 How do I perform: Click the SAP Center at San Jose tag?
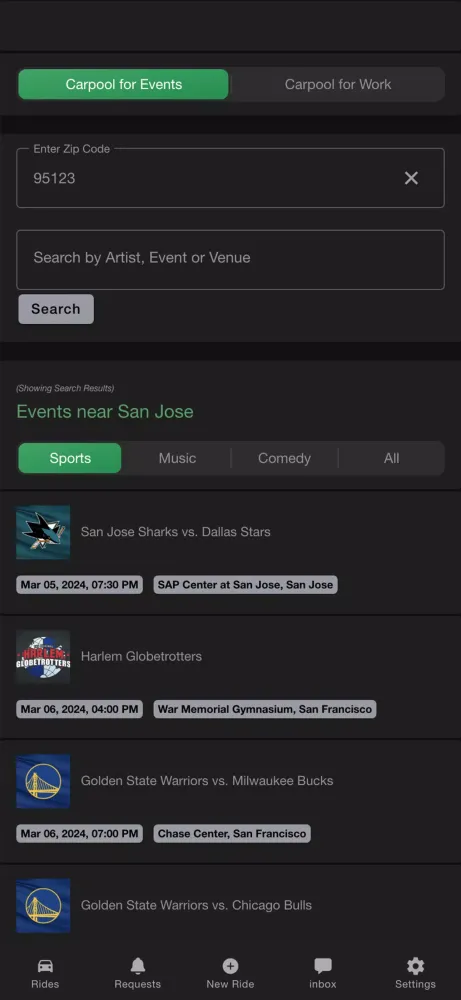(x=245, y=585)
